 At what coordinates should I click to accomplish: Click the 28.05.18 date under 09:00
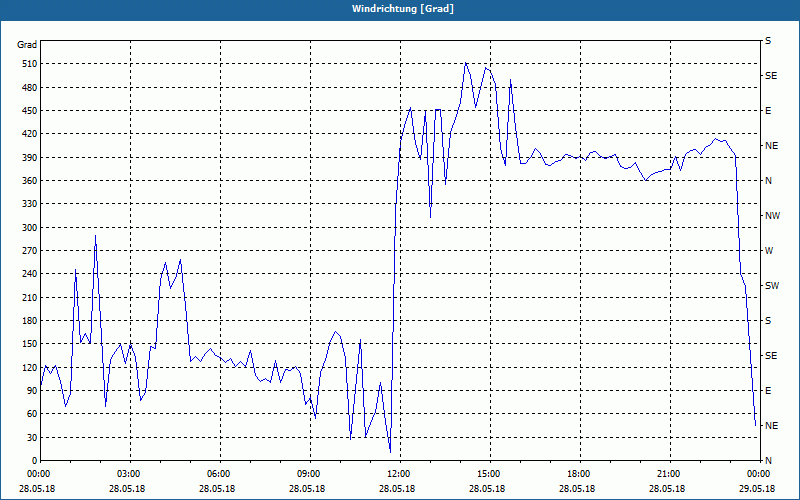(307, 489)
